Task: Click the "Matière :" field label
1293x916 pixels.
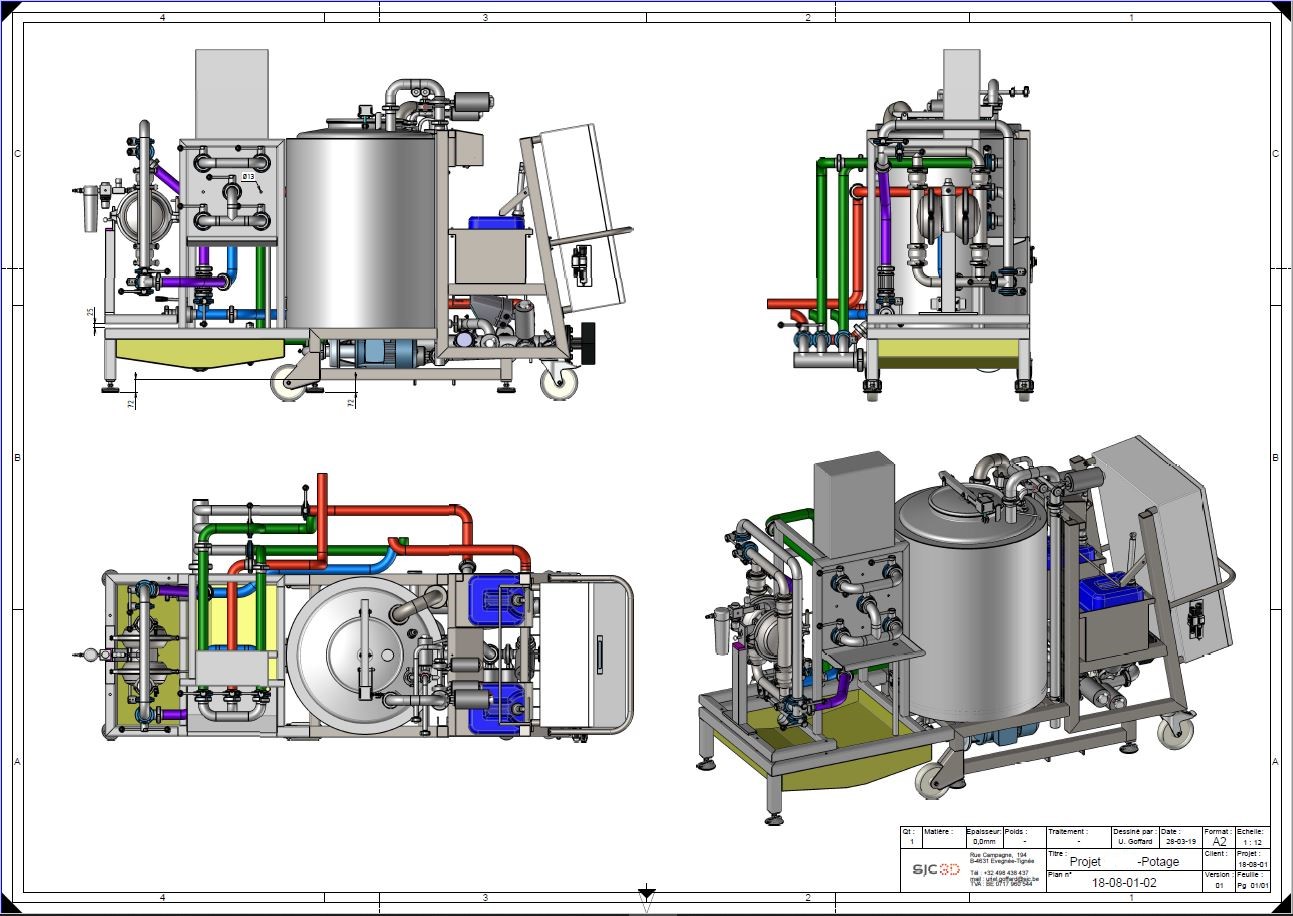Action: pos(938,832)
